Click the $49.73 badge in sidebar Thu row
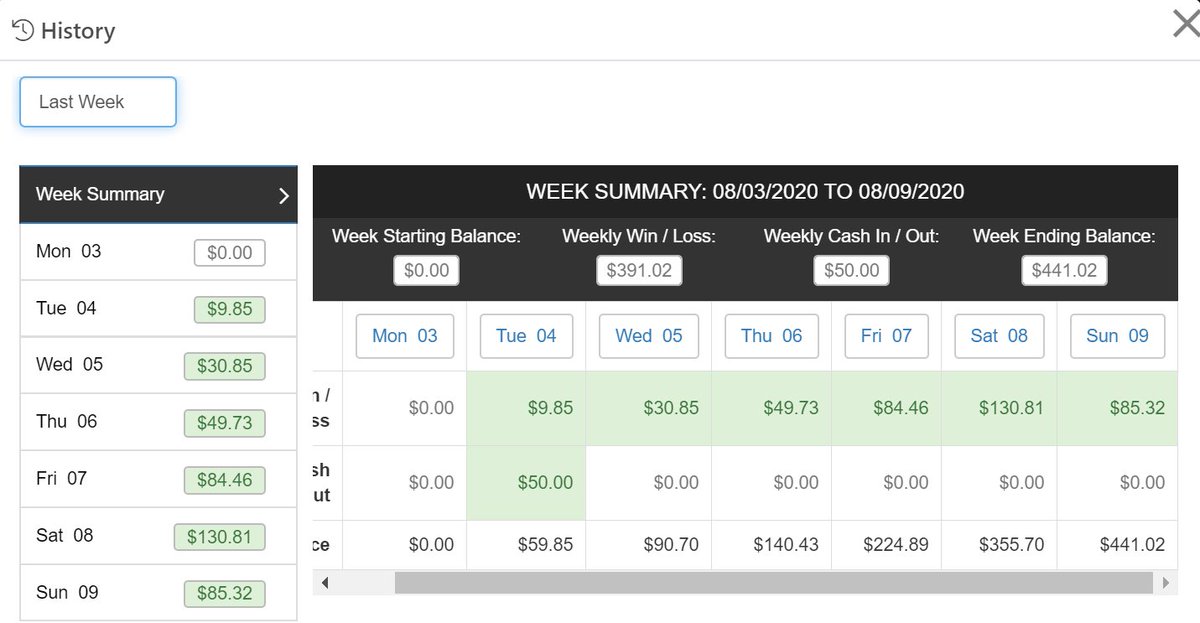 click(225, 423)
